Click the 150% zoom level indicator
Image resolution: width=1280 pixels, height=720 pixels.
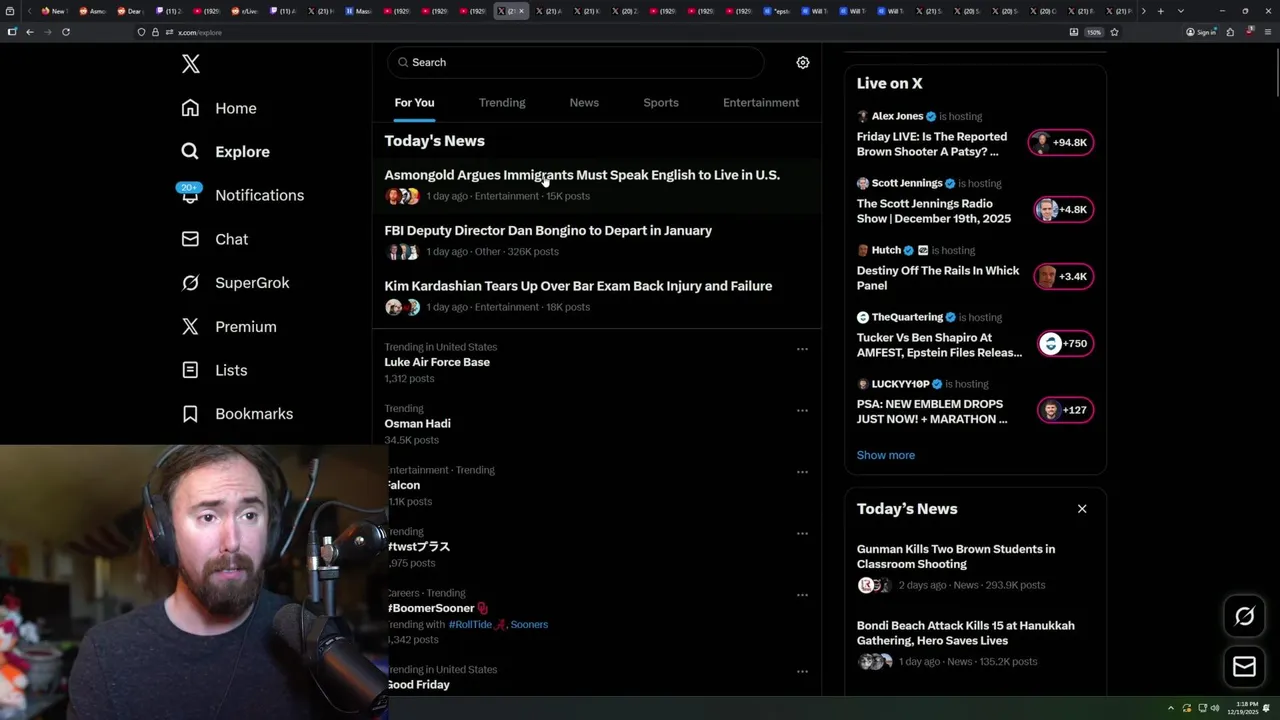(1094, 32)
